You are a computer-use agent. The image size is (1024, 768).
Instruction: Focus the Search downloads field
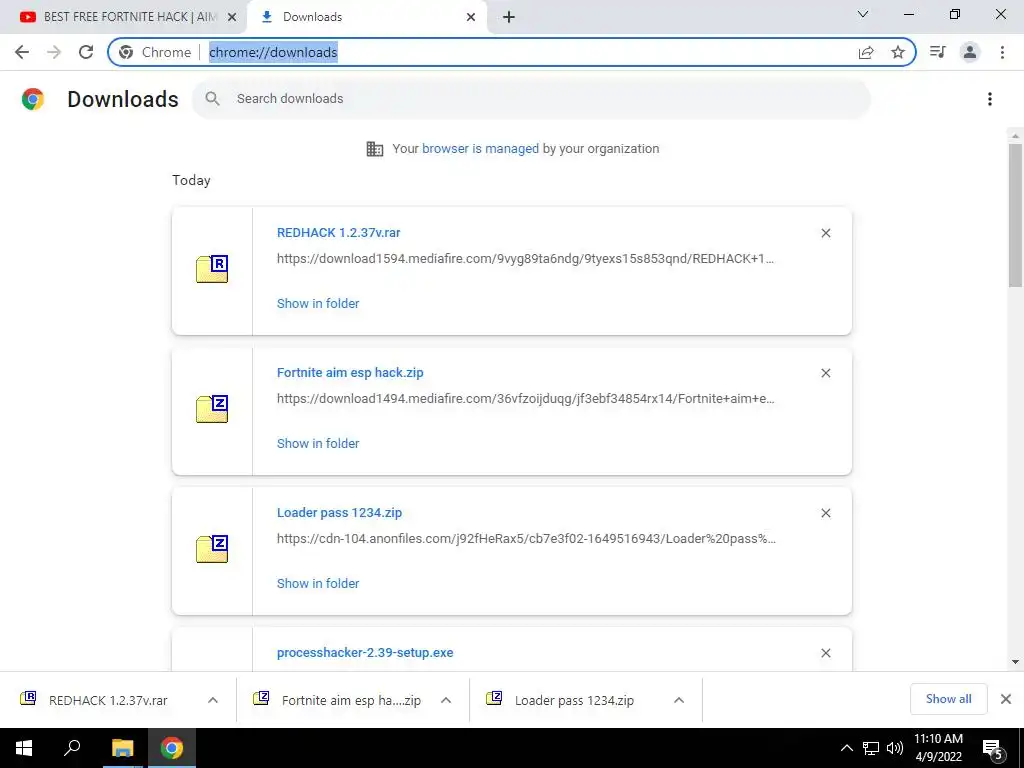(531, 99)
